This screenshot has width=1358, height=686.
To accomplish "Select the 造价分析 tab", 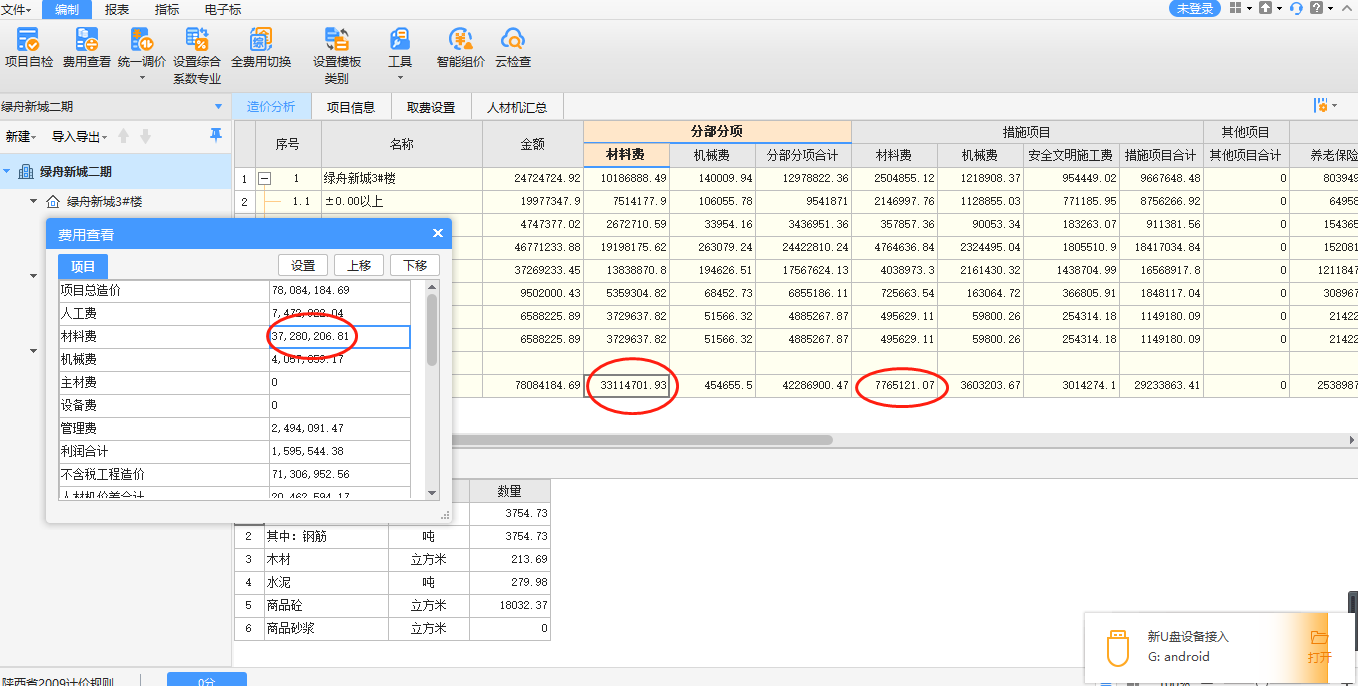I will pyautogui.click(x=271, y=107).
